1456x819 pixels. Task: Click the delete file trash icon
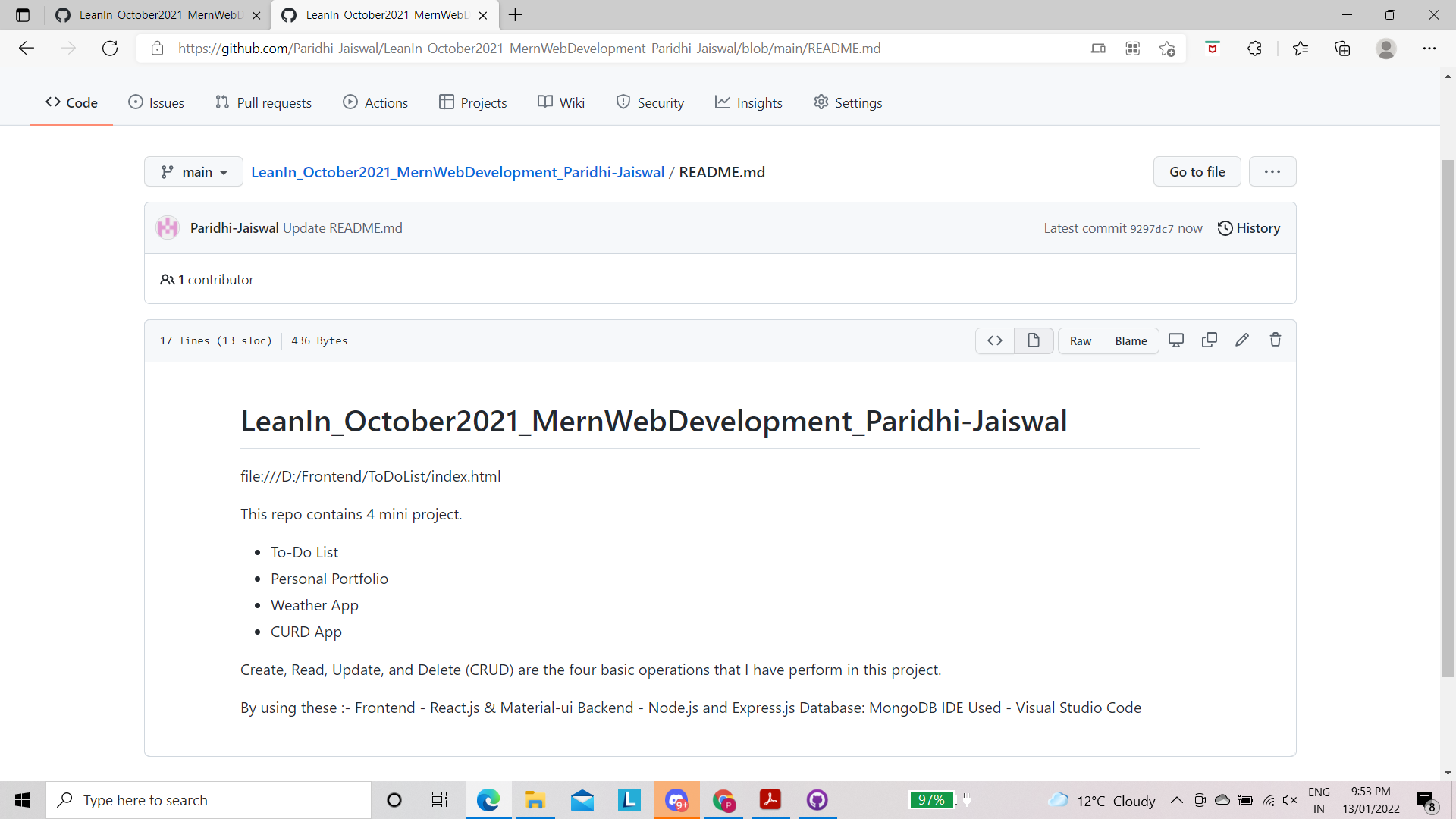[x=1276, y=340]
